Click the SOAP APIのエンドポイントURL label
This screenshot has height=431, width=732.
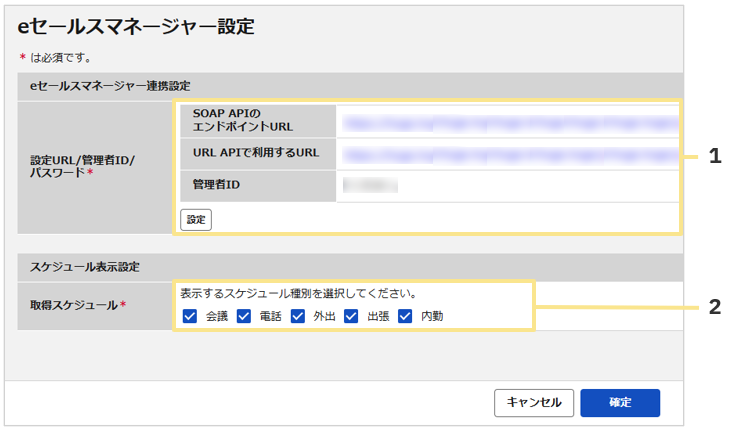(243, 120)
